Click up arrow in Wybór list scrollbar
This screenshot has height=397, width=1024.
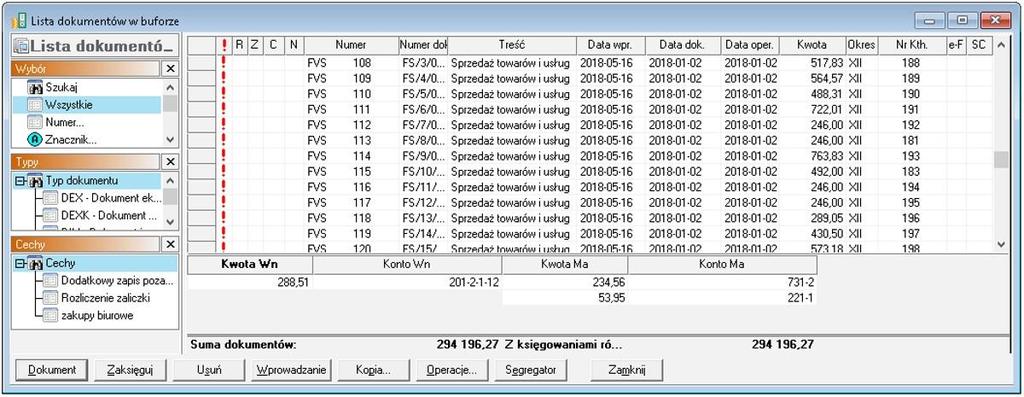pyautogui.click(x=170, y=87)
